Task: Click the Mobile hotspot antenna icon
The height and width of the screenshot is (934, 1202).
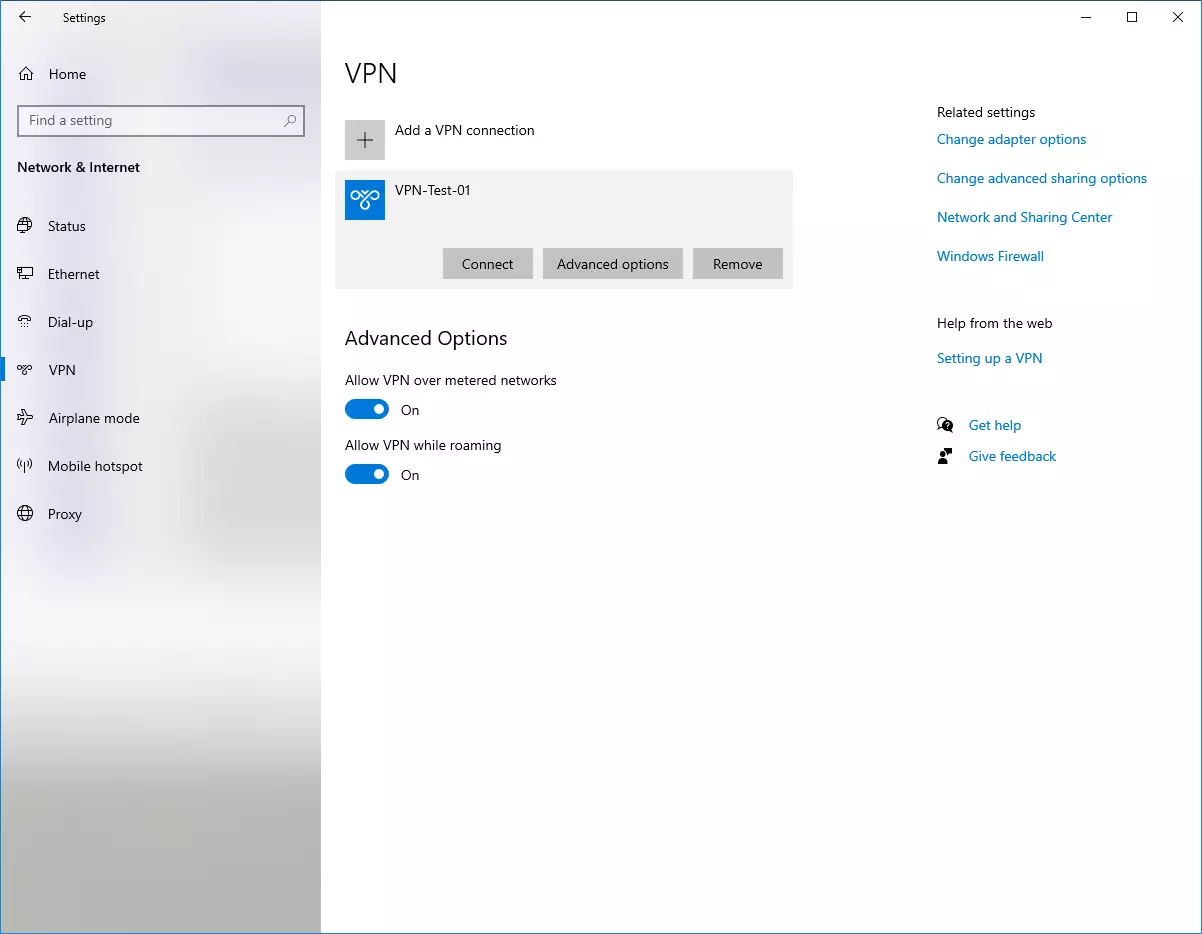Action: [x=25, y=466]
